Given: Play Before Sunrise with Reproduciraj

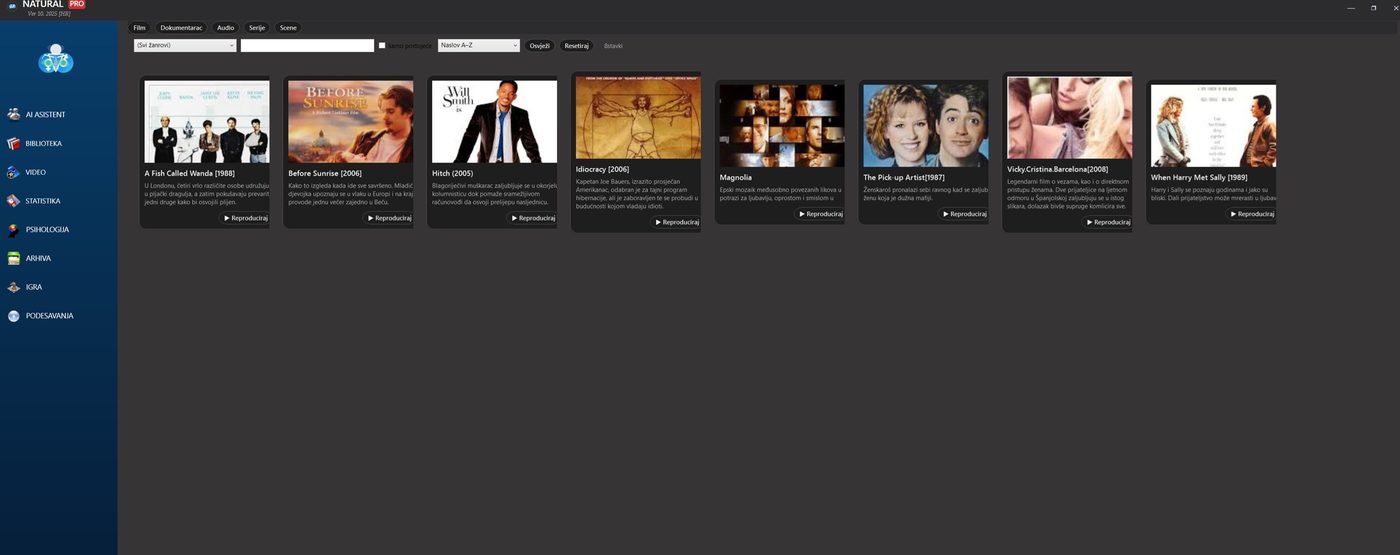Looking at the screenshot, I should (388, 218).
